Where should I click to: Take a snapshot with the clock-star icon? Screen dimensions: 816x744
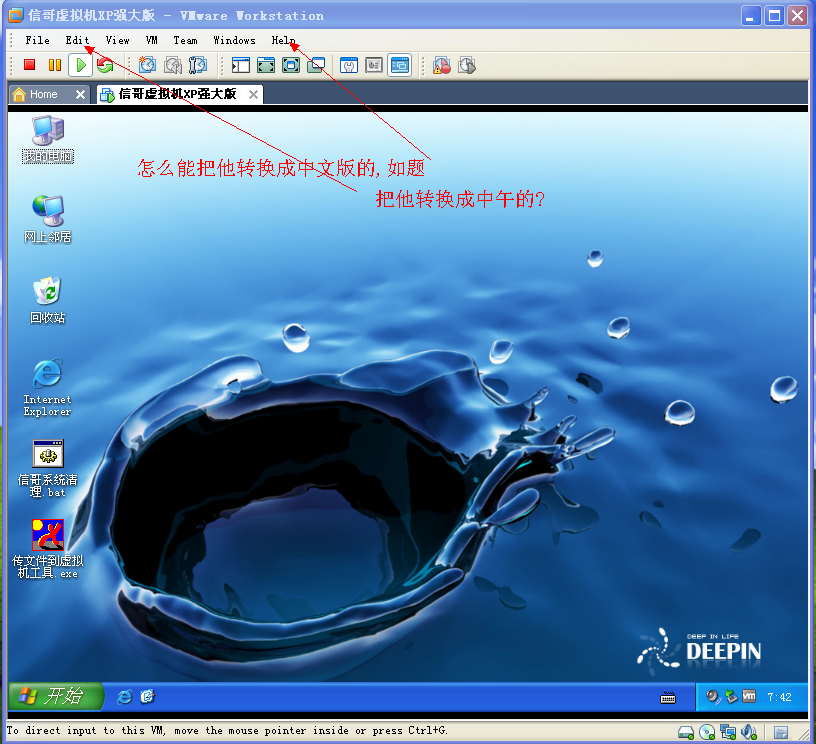click(147, 65)
